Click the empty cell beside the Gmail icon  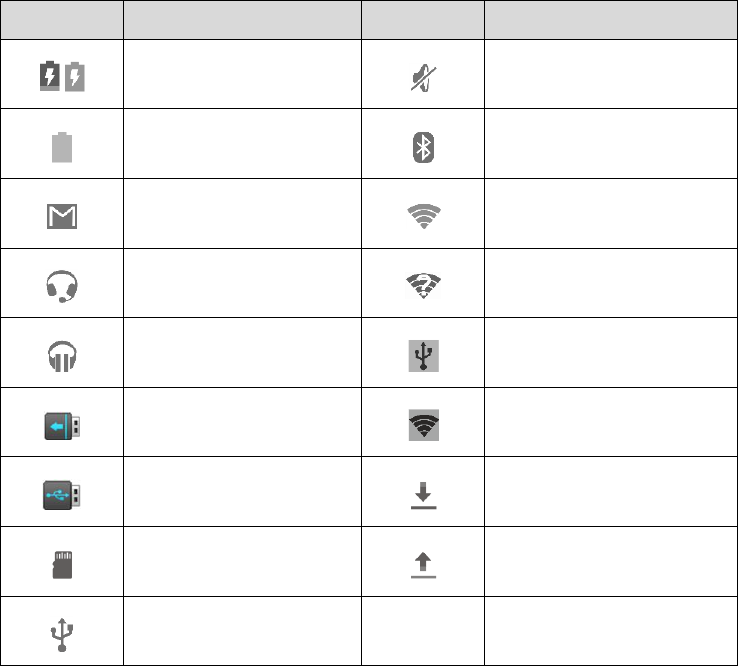point(241,216)
